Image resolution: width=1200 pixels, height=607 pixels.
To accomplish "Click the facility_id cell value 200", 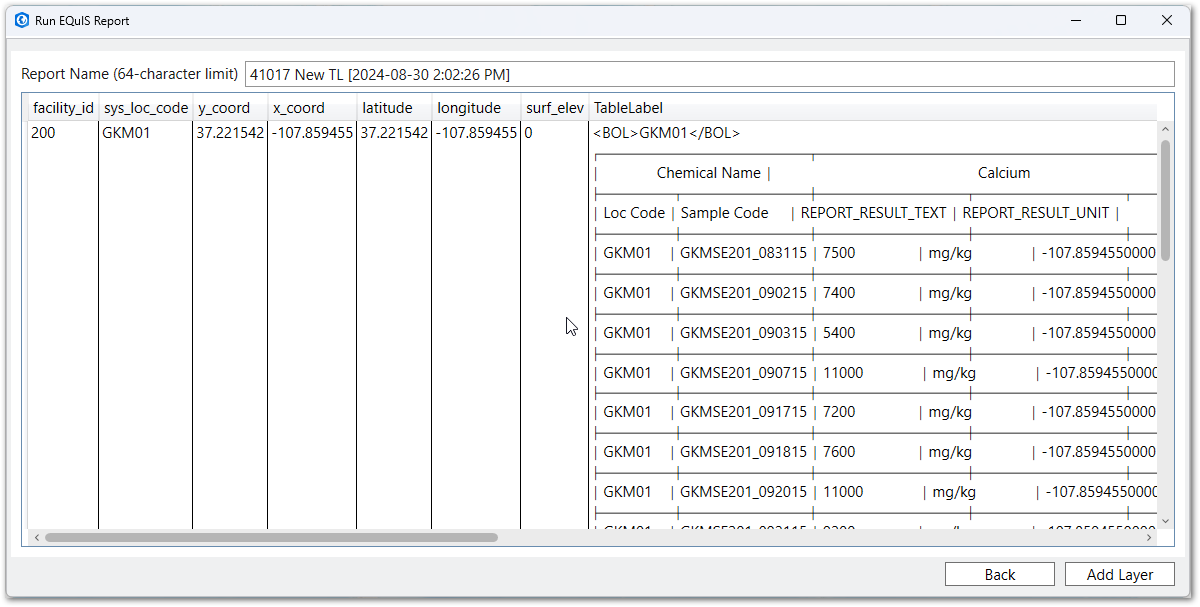I will point(43,133).
